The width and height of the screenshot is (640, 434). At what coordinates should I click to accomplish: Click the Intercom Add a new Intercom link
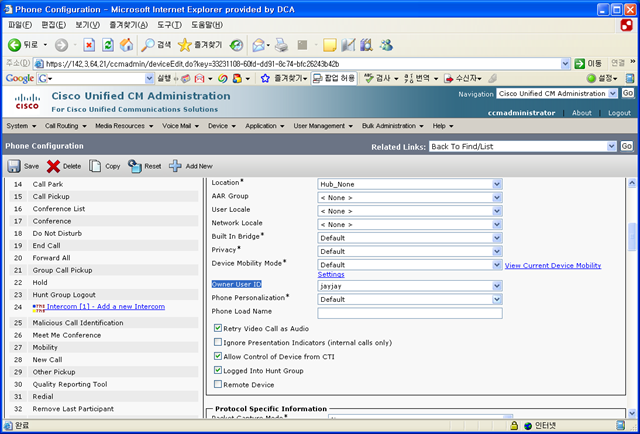coord(106,307)
